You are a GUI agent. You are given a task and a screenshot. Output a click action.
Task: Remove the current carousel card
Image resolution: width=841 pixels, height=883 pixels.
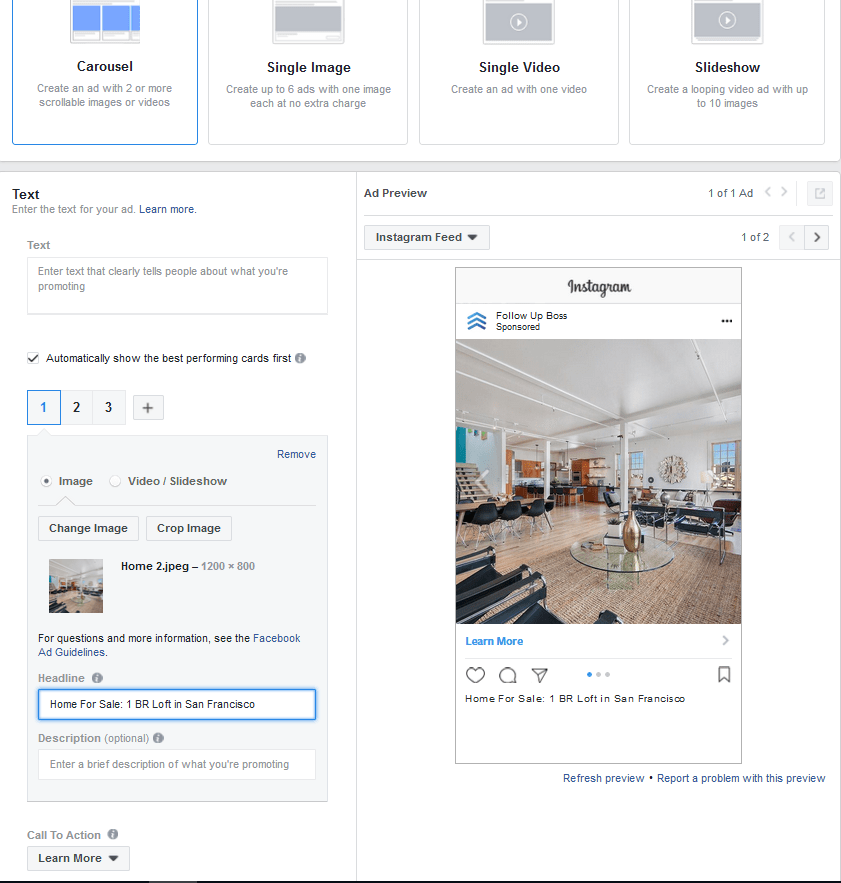[x=296, y=454]
